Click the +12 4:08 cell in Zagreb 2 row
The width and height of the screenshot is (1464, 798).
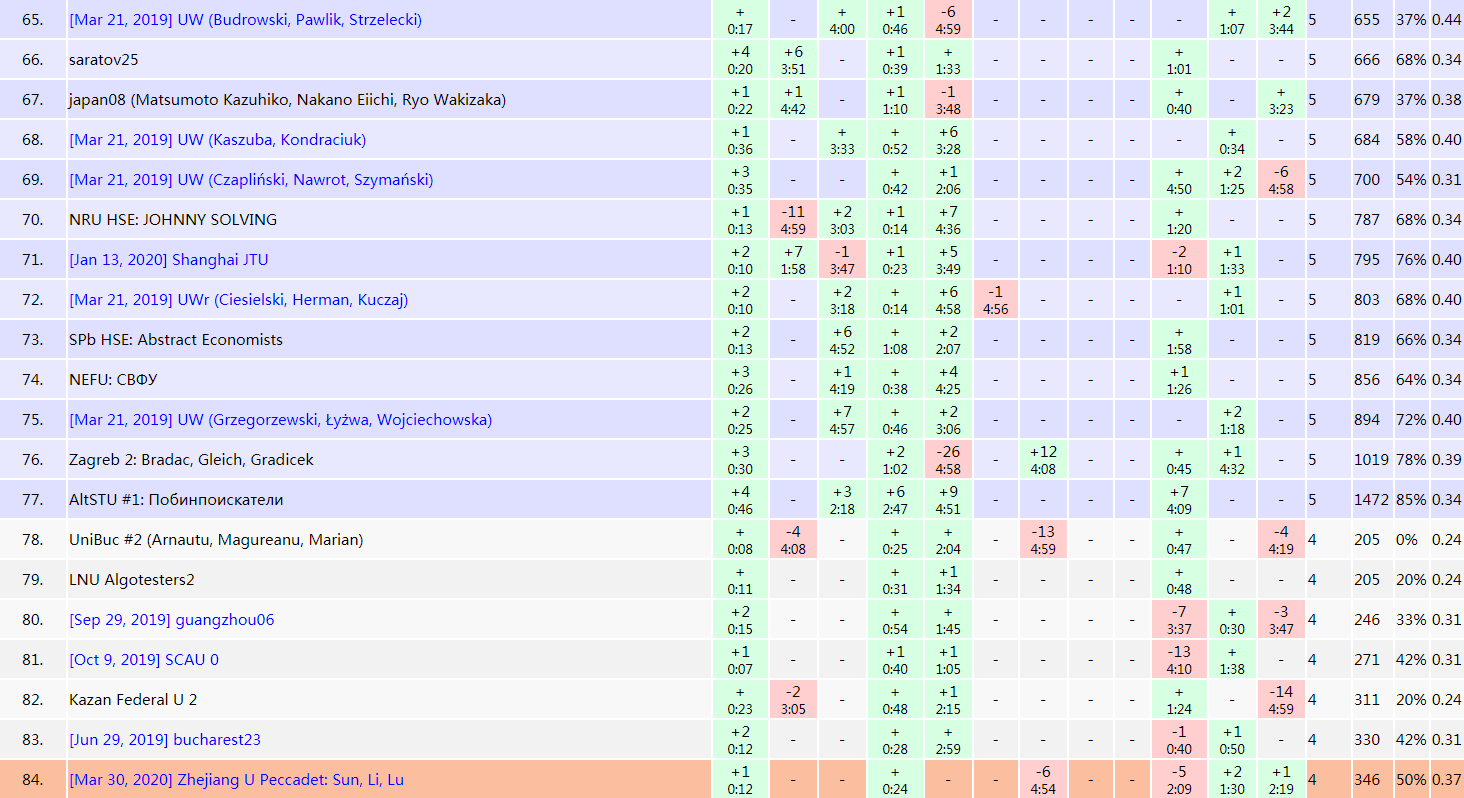(x=1043, y=460)
